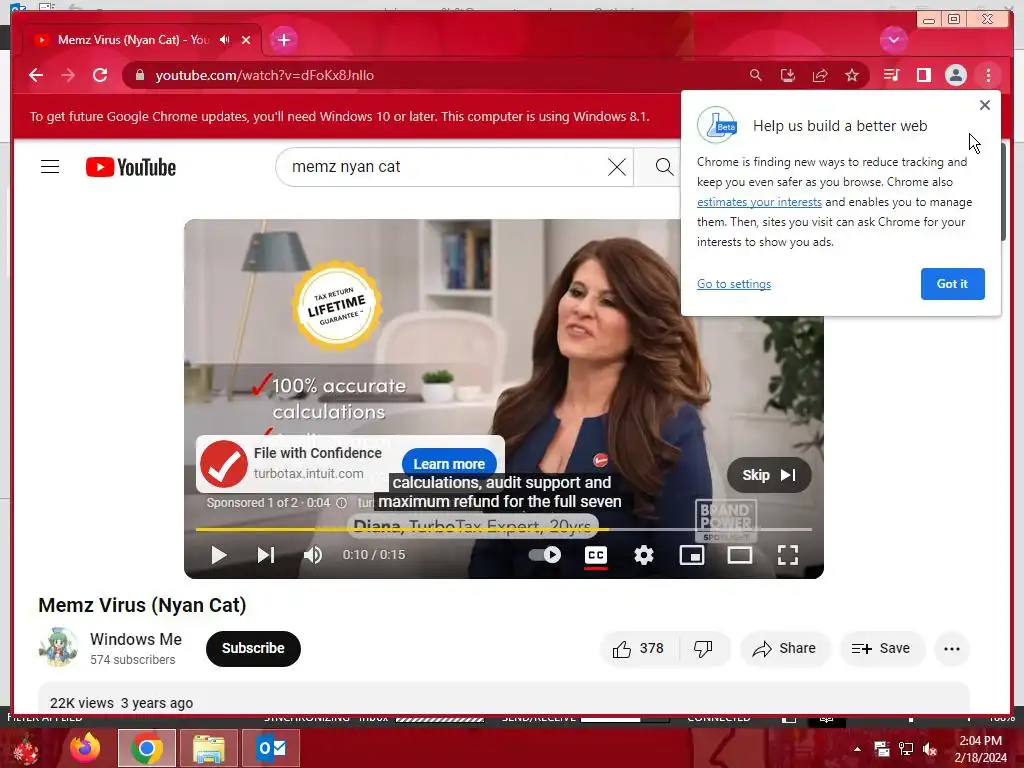This screenshot has width=1024, height=768.
Task: Skip the advertisement
Action: click(769, 475)
